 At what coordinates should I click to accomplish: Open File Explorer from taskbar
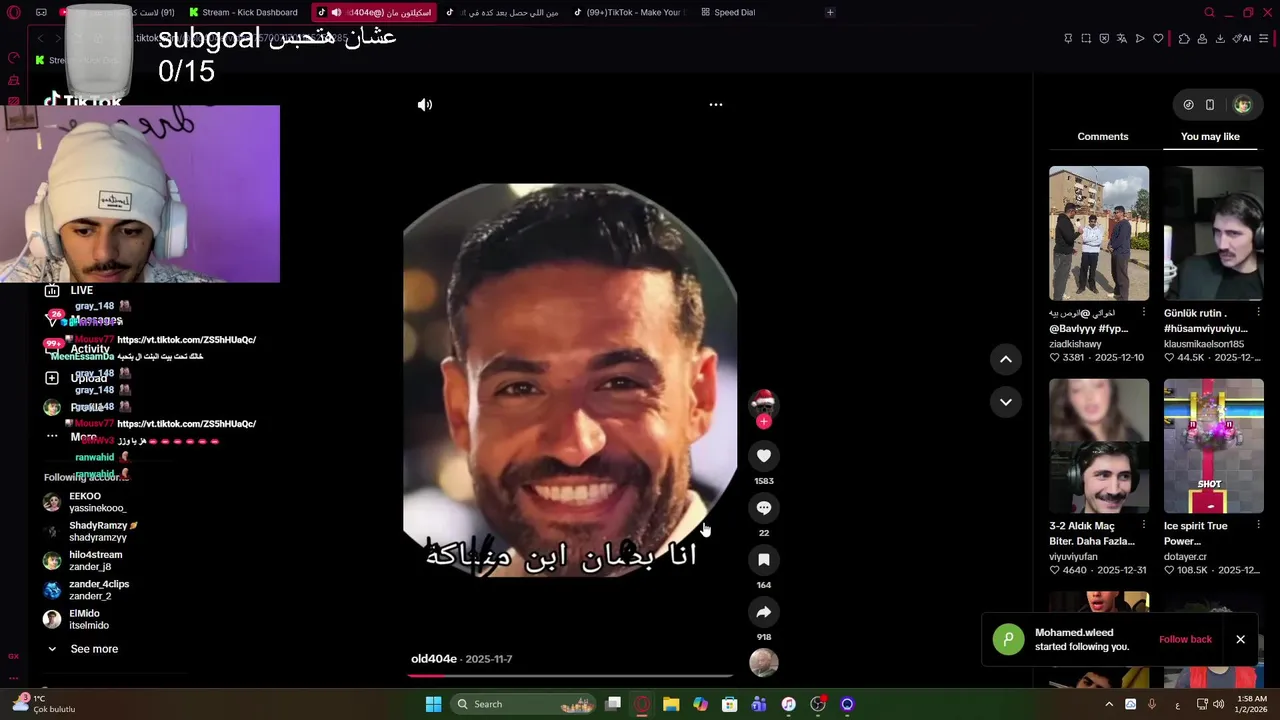pos(671,704)
